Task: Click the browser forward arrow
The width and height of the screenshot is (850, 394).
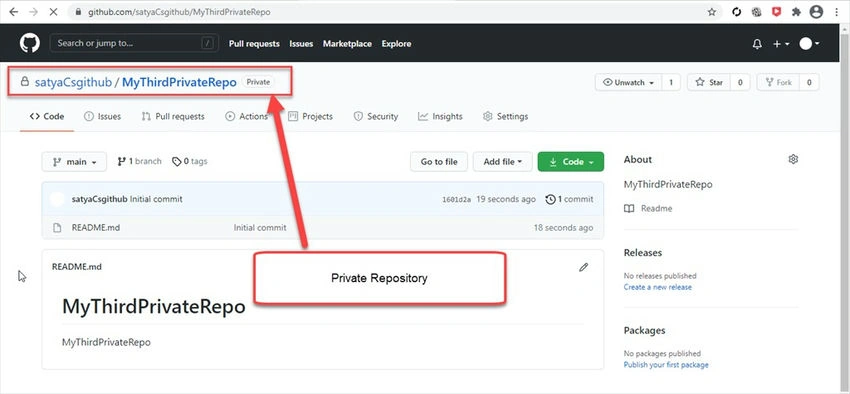Action: (33, 12)
